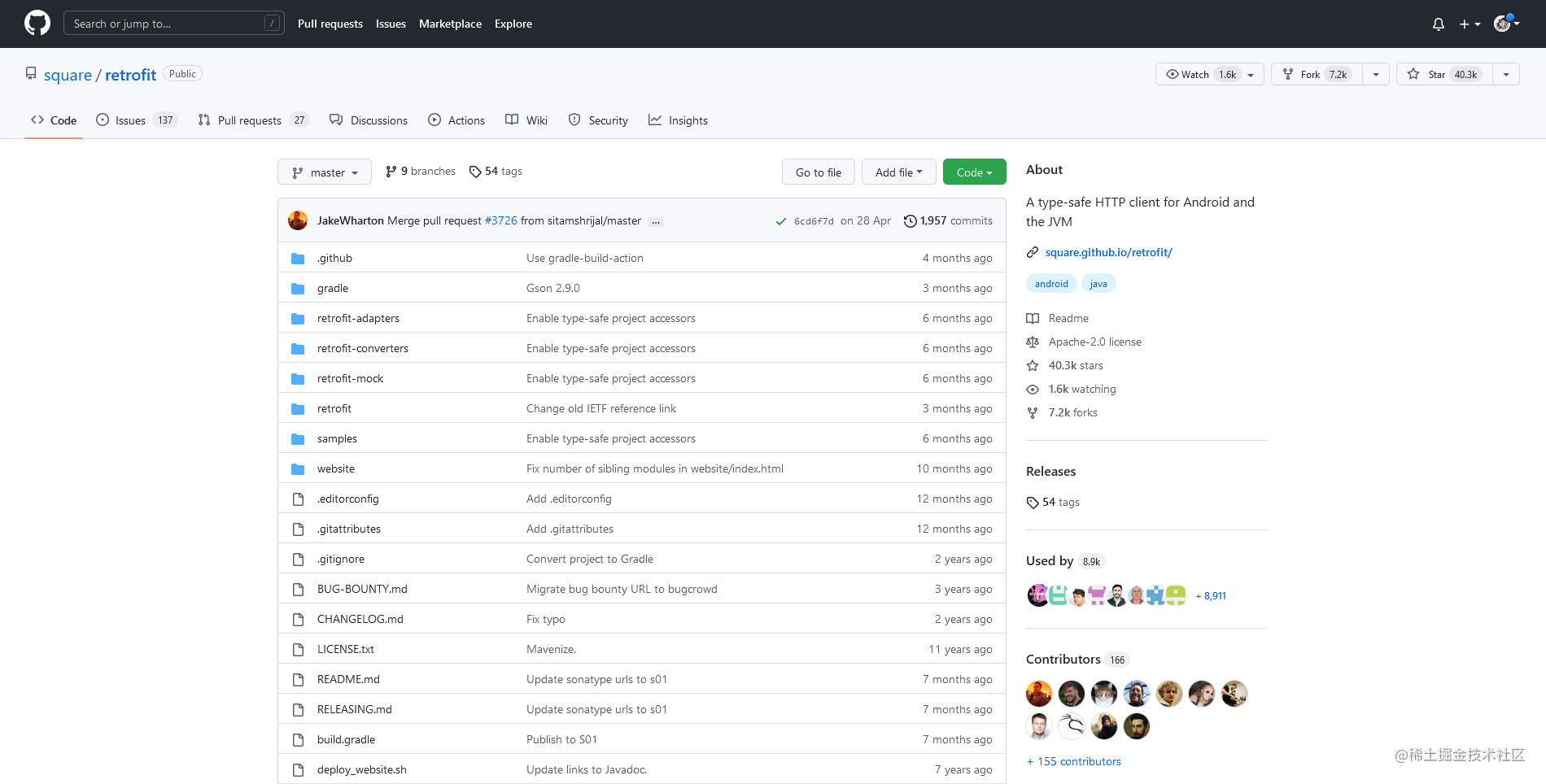Open Explore in top navigation

(513, 24)
